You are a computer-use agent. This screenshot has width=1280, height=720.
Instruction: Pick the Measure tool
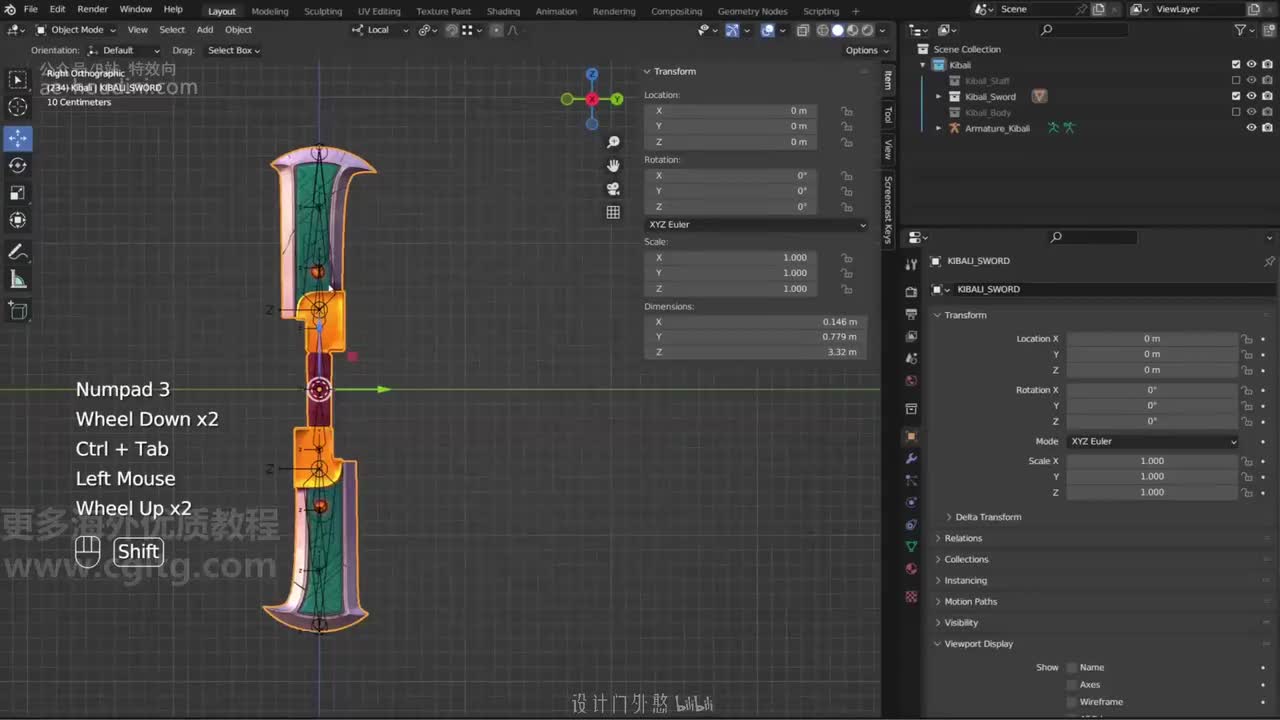coord(18,280)
